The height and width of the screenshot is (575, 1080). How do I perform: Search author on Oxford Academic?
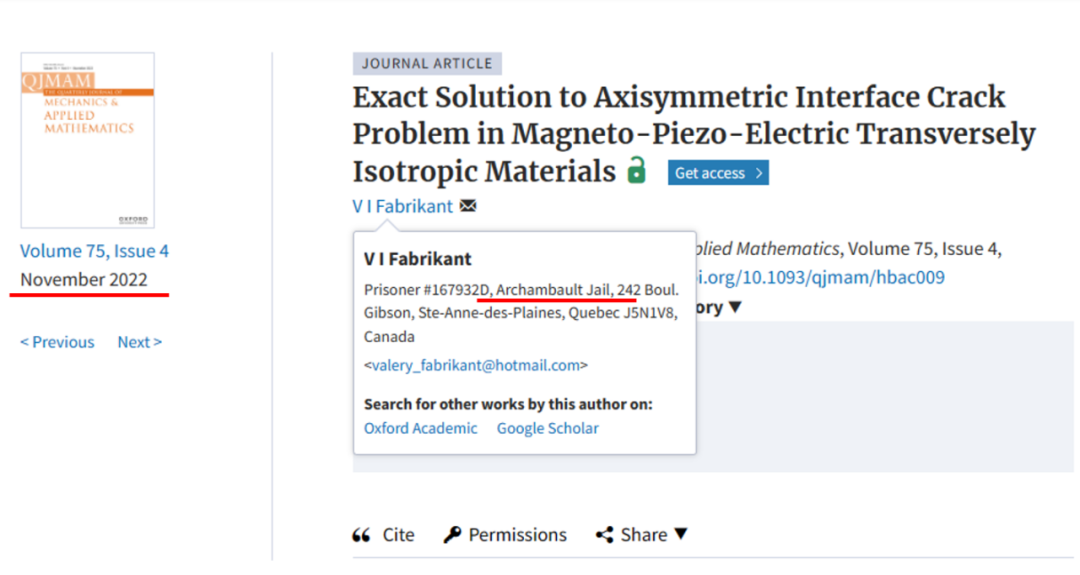[421, 428]
